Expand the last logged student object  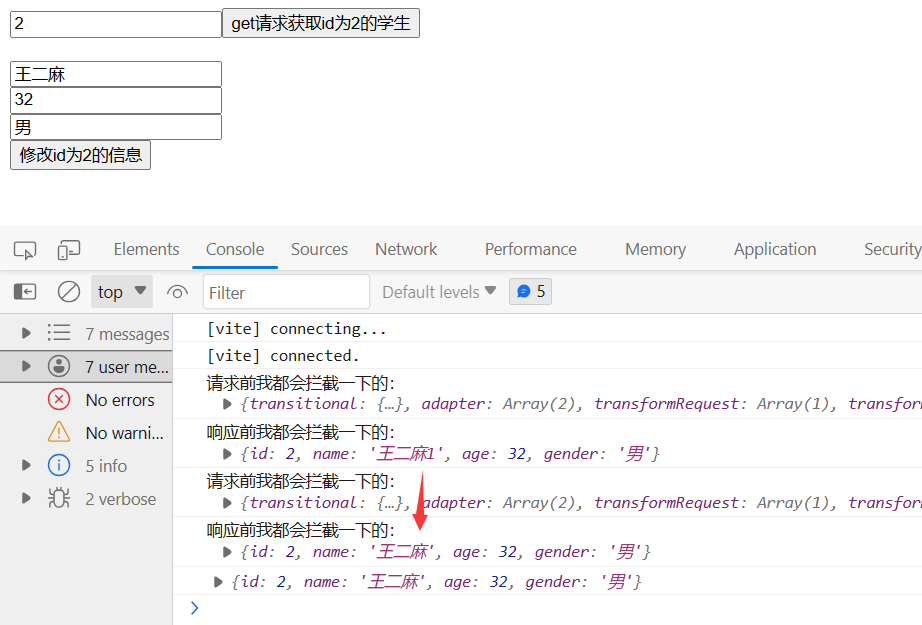218,582
